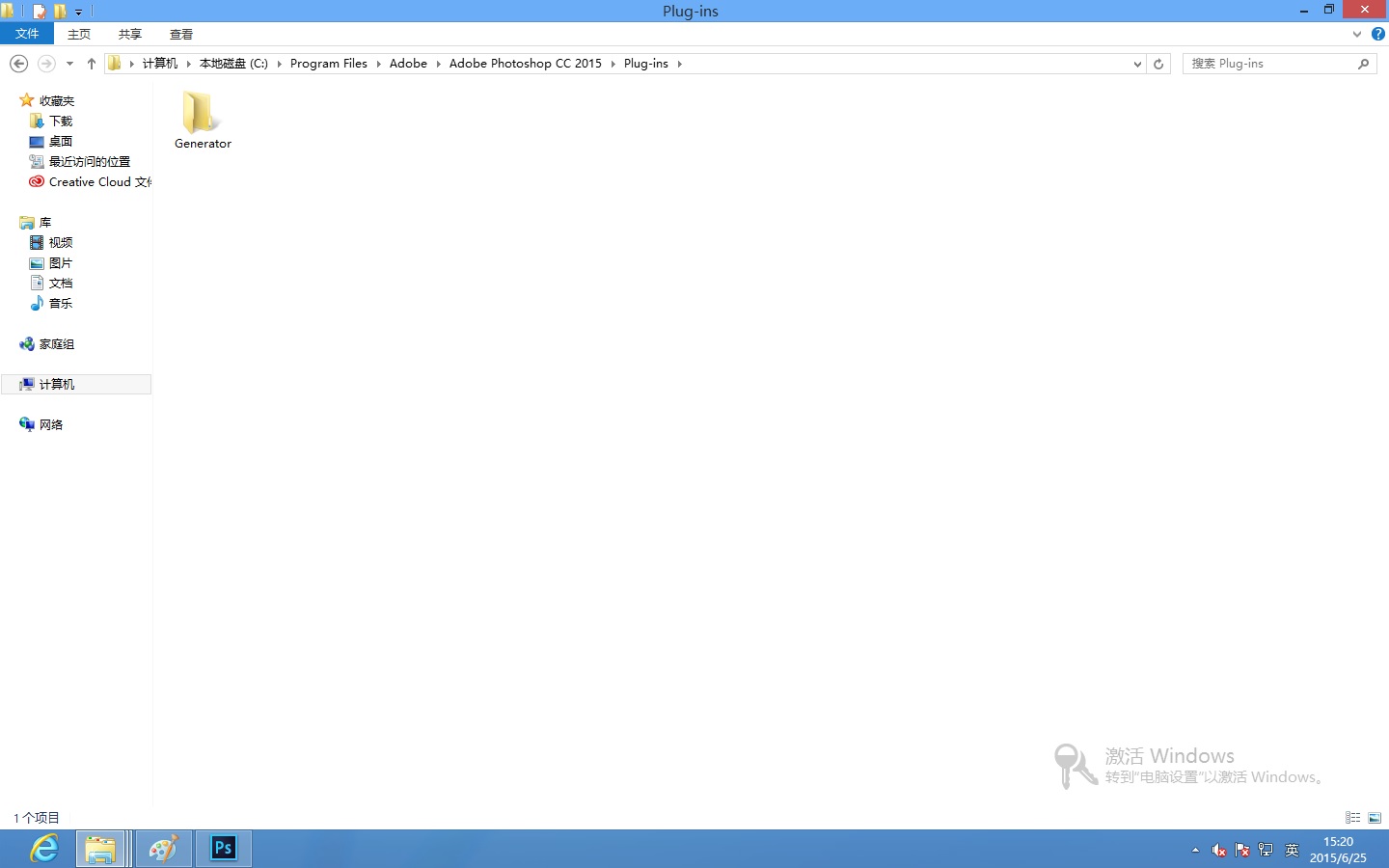The width and height of the screenshot is (1389, 868).
Task: Click the Forward navigation arrow
Action: [45, 64]
